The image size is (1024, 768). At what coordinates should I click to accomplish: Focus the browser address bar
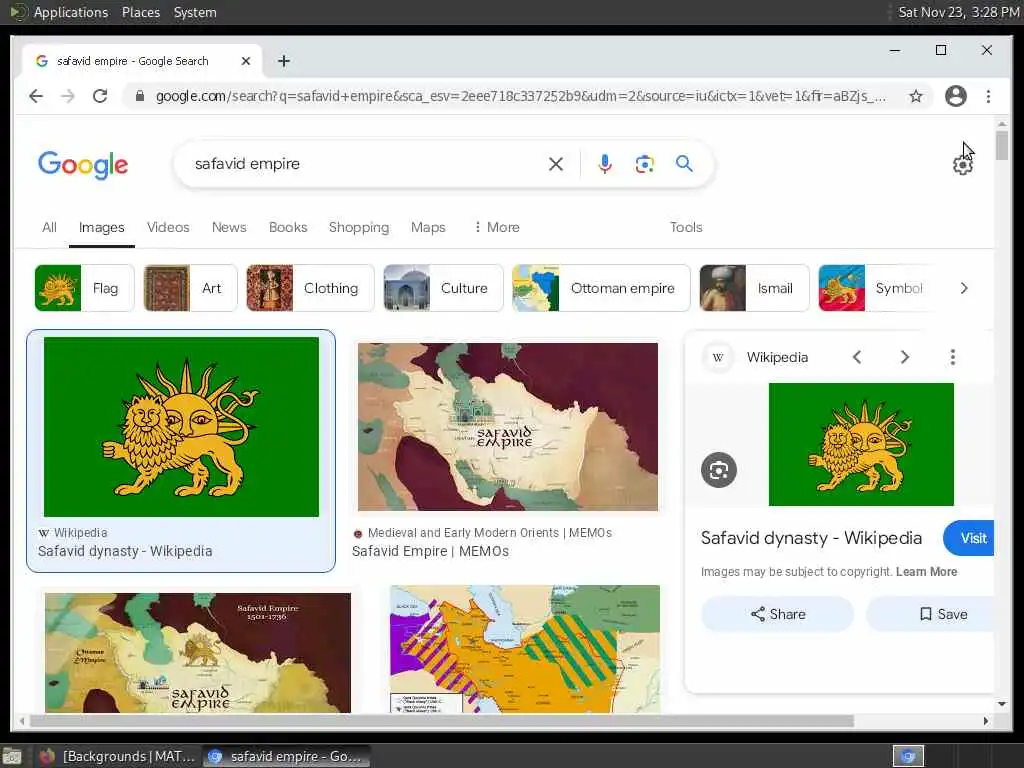520,96
